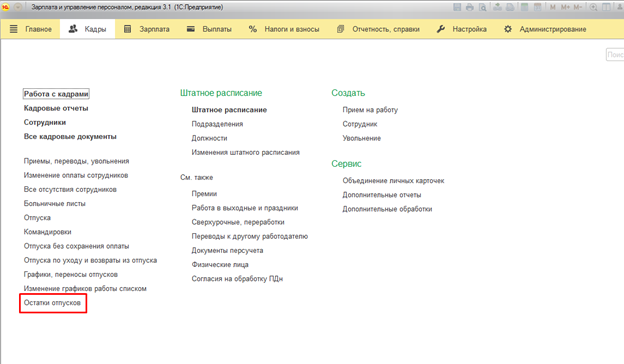Open Физические лица link

tap(220, 265)
